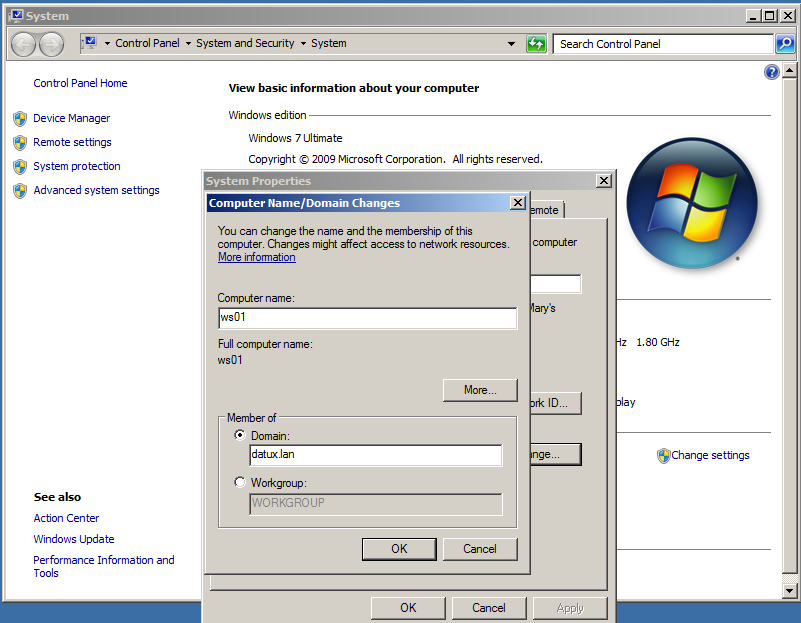Open the address bar history dropdown

511,44
